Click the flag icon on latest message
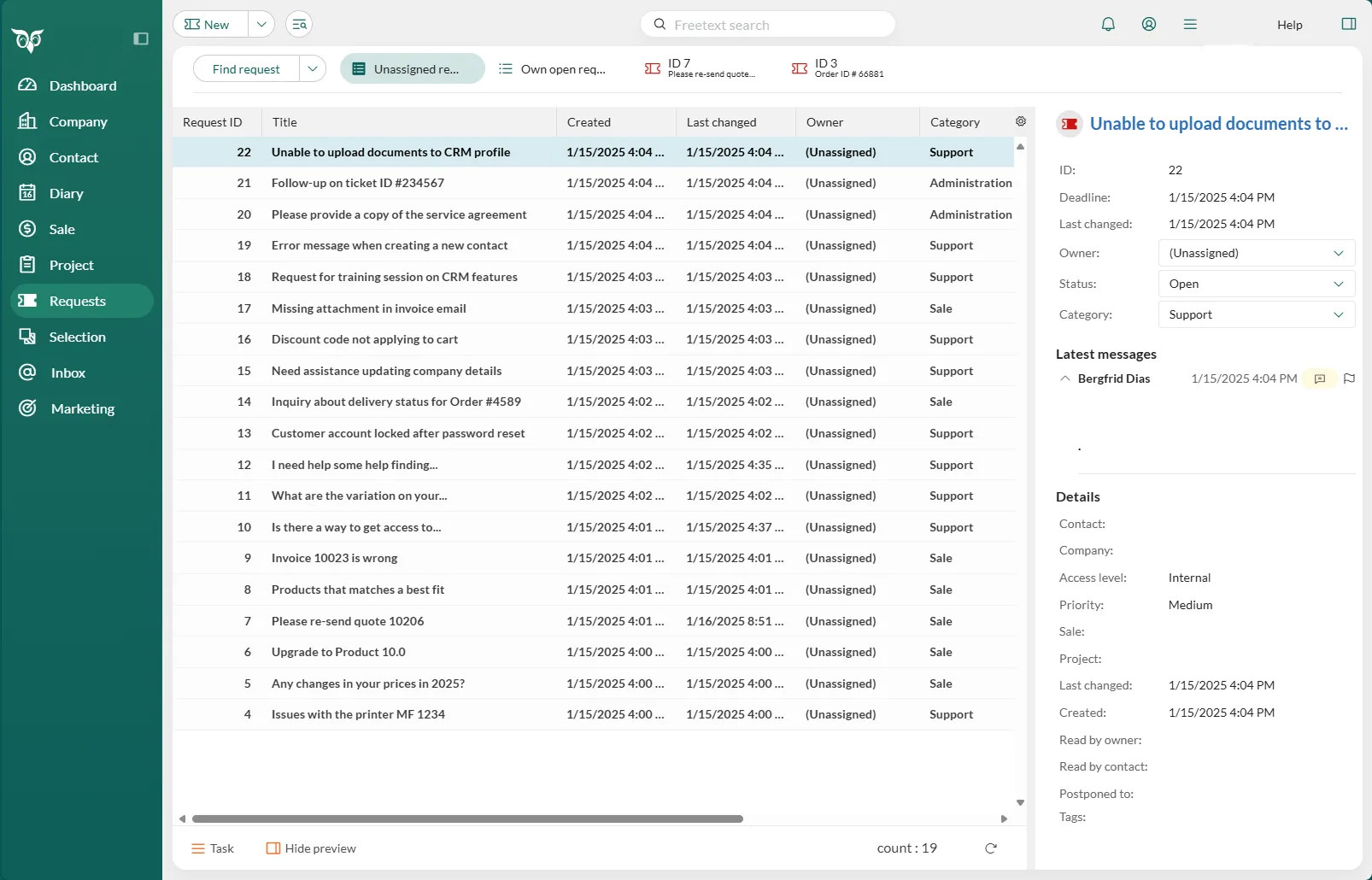The height and width of the screenshot is (880, 1372). coord(1349,378)
